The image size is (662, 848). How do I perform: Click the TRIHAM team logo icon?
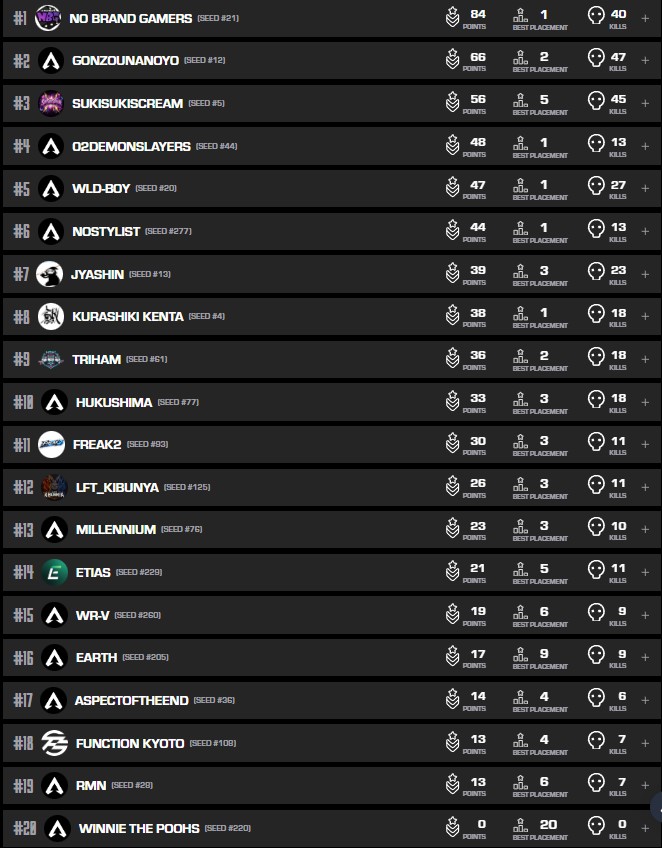(51, 359)
